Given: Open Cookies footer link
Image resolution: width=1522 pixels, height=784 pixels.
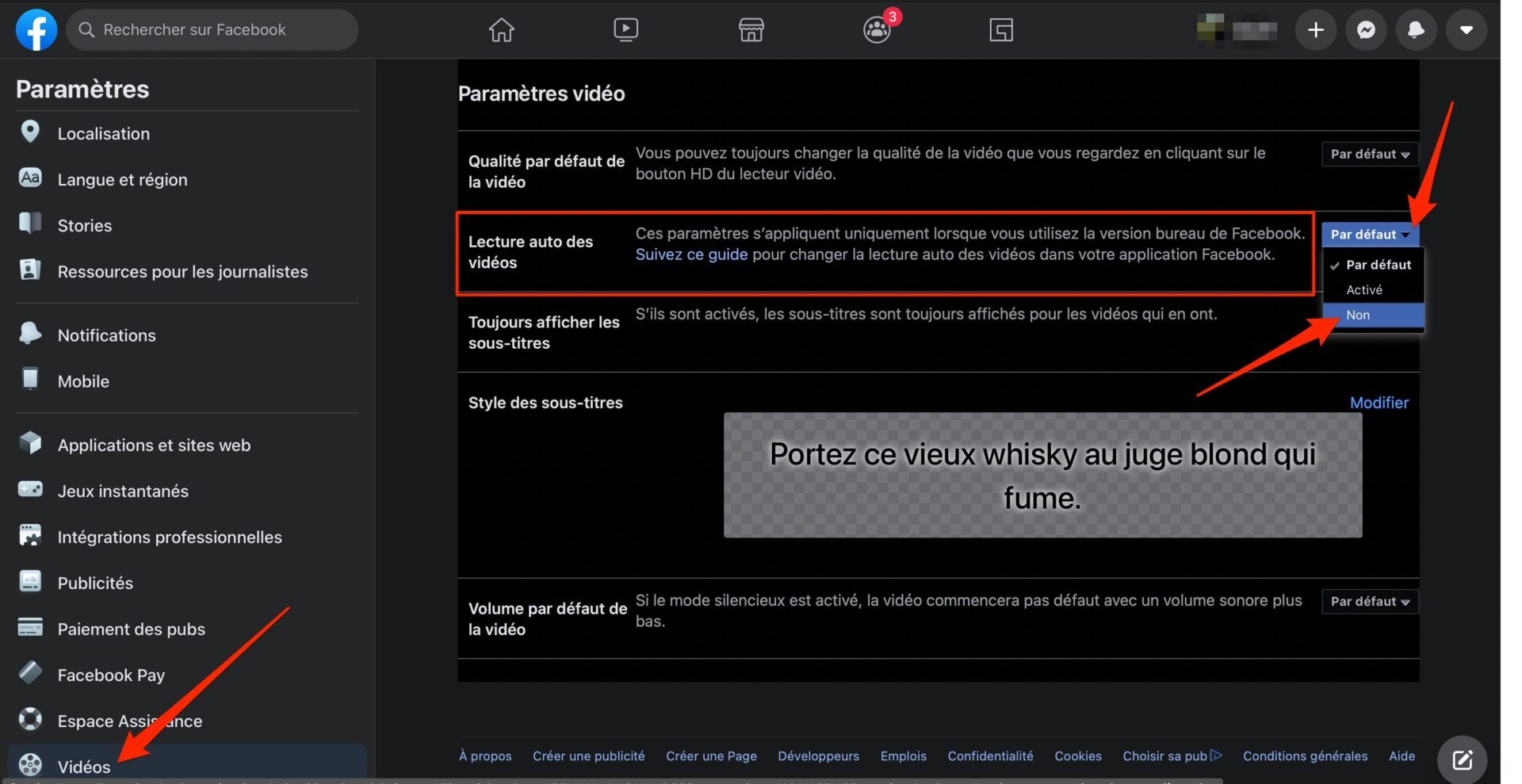Looking at the screenshot, I should (x=1077, y=756).
